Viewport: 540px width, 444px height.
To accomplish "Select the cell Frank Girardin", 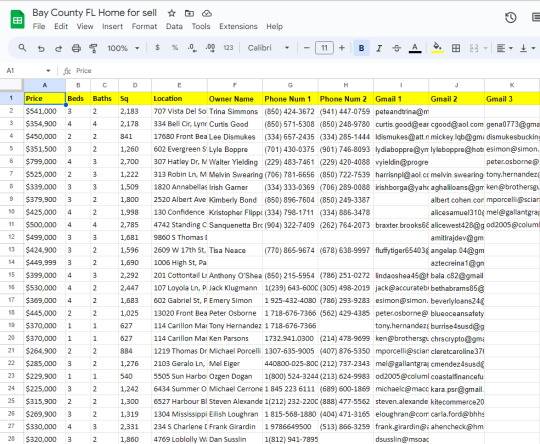I will [x=235, y=426].
